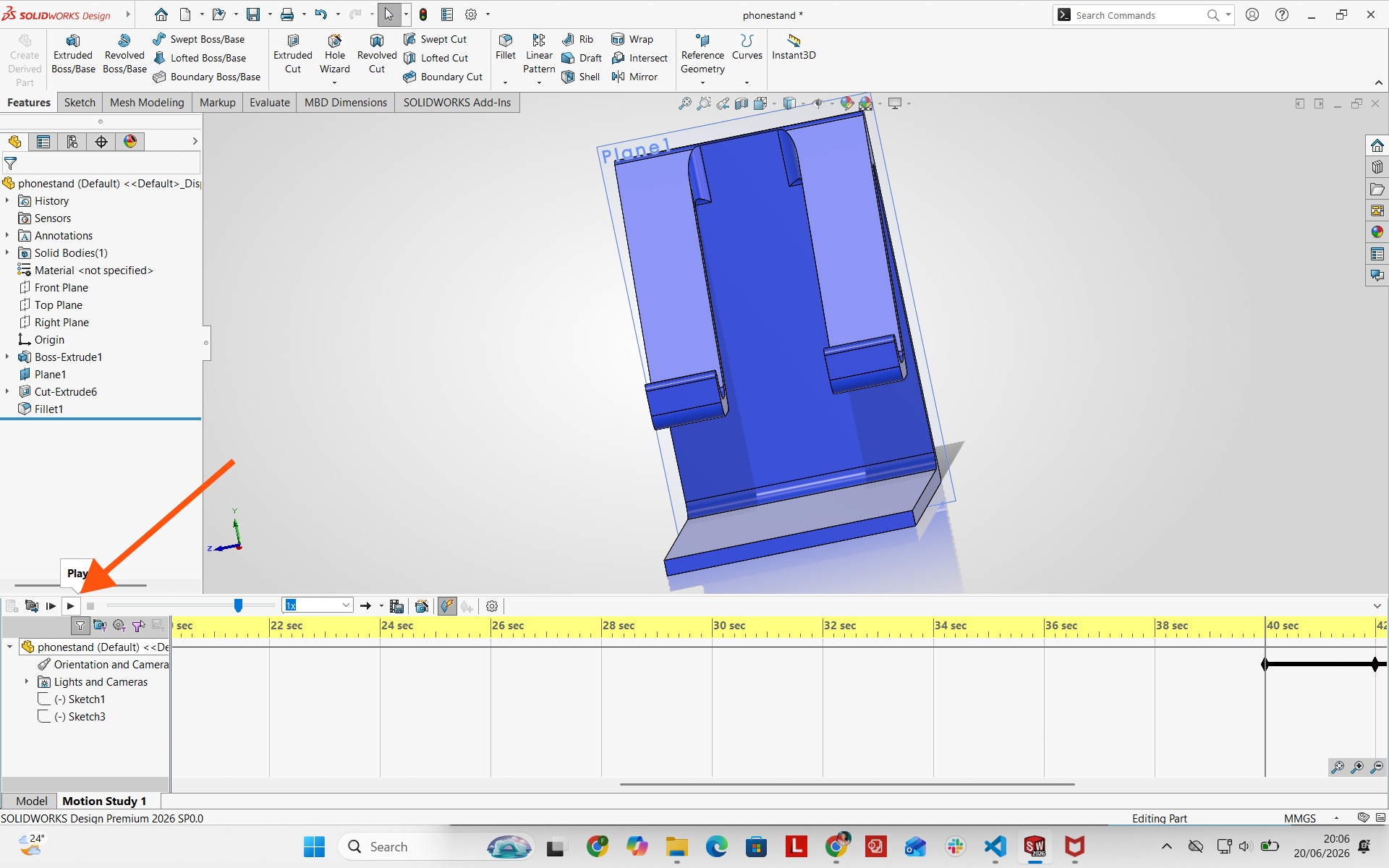Select the Revolved Boss/Base tool

coord(124,54)
